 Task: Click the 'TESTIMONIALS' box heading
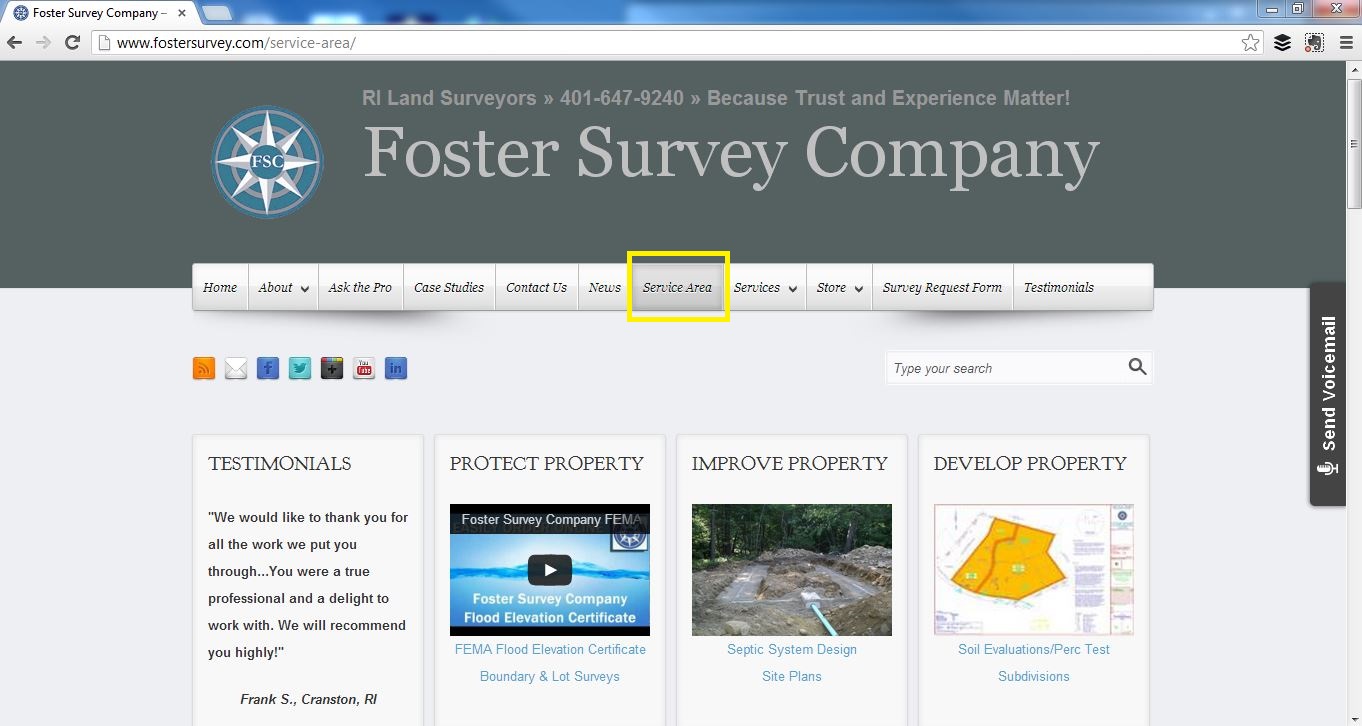[x=280, y=464]
